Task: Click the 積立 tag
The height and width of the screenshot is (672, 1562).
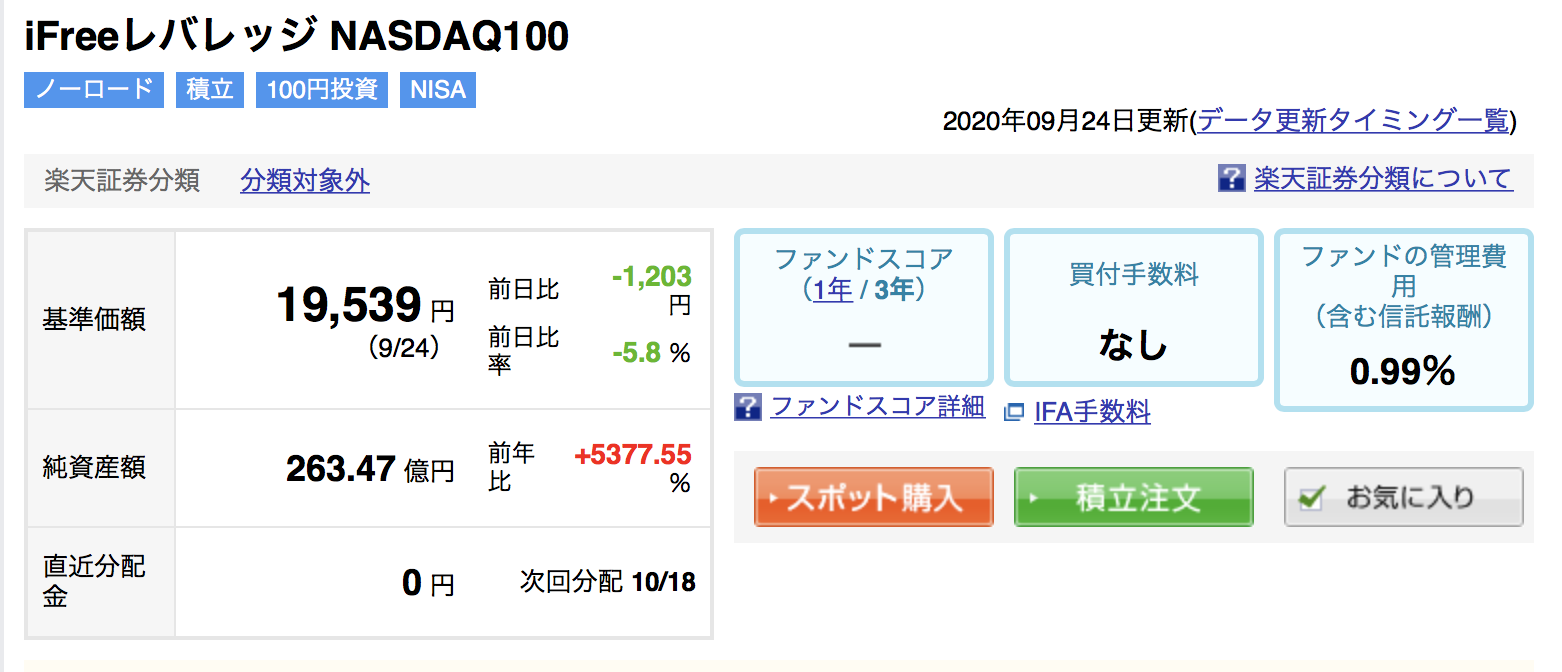Action: coord(210,89)
